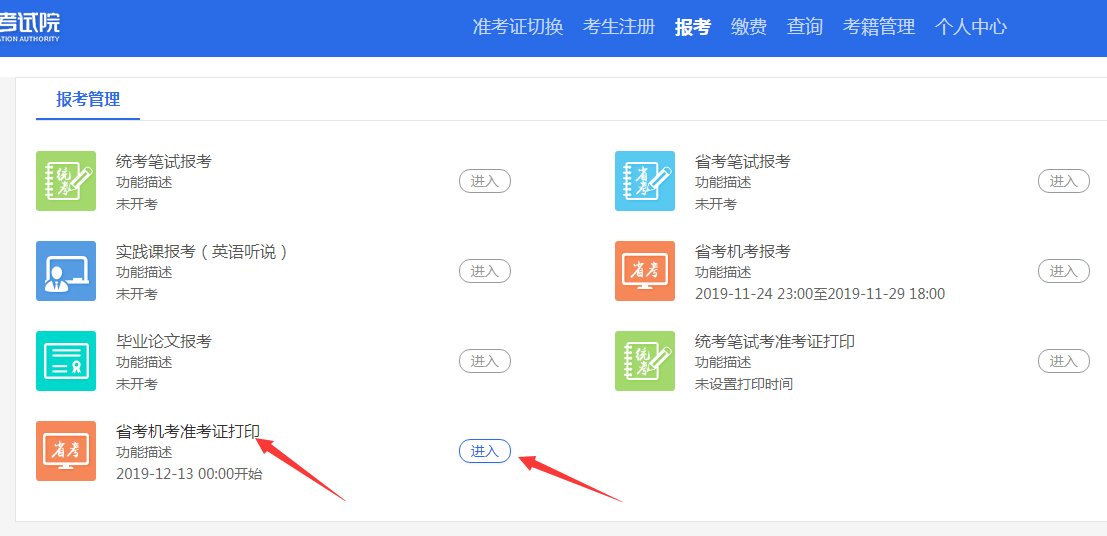Open the 缴费 payment menu
The width and height of the screenshot is (1107, 536).
[749, 27]
